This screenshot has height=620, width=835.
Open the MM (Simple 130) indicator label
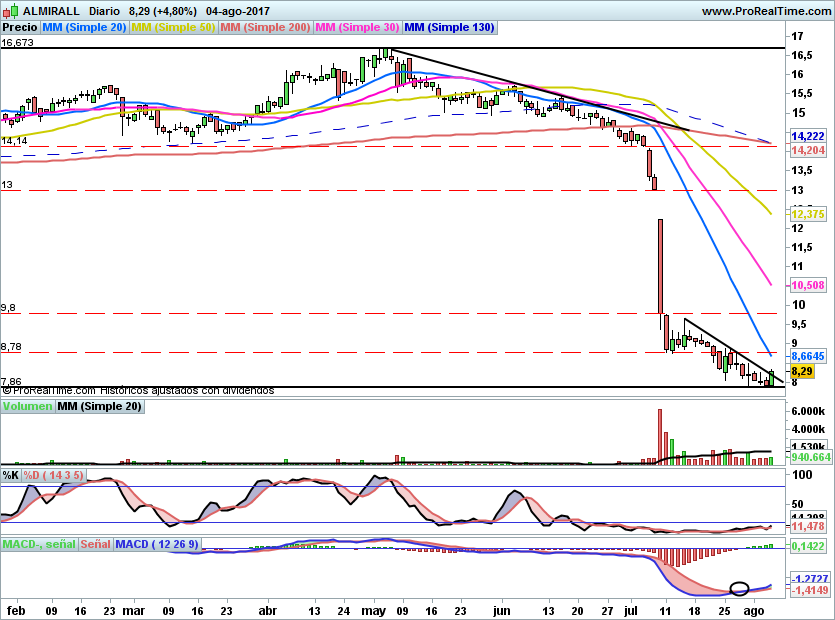(x=449, y=27)
